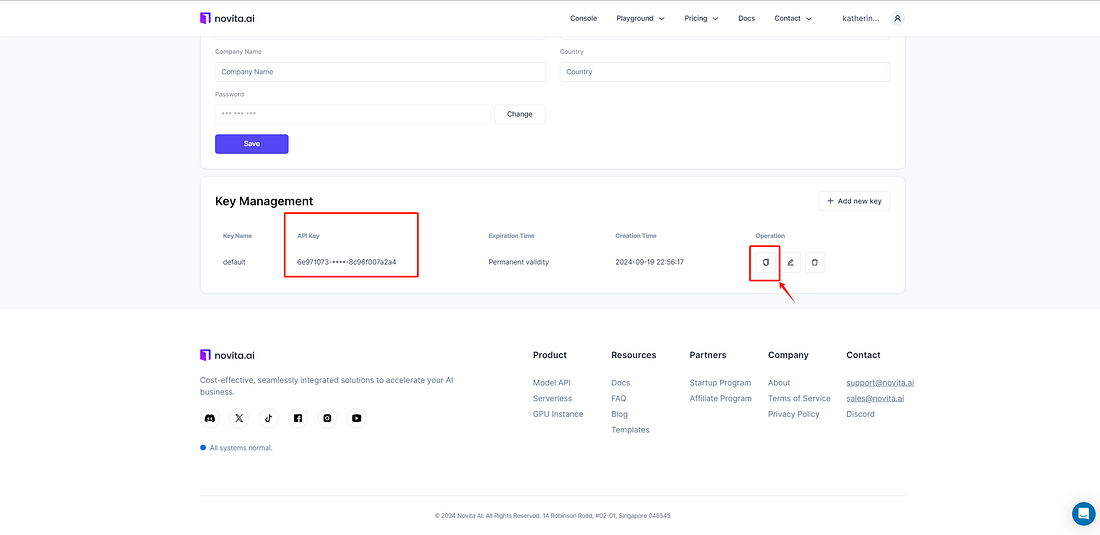1100x535 pixels.
Task: Copy the default API key
Action: pos(766,262)
